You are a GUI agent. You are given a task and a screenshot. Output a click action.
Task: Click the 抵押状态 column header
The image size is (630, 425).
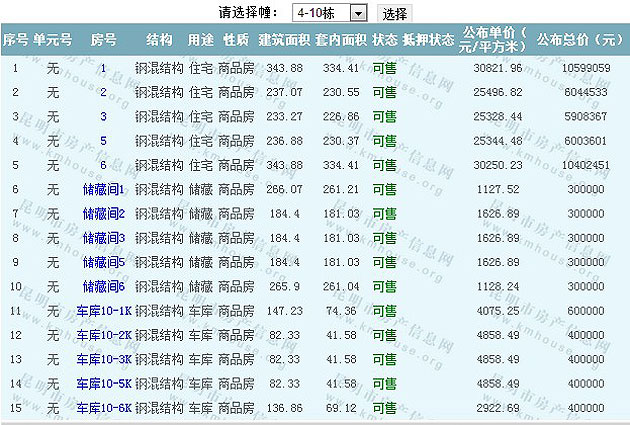[x=429, y=41]
